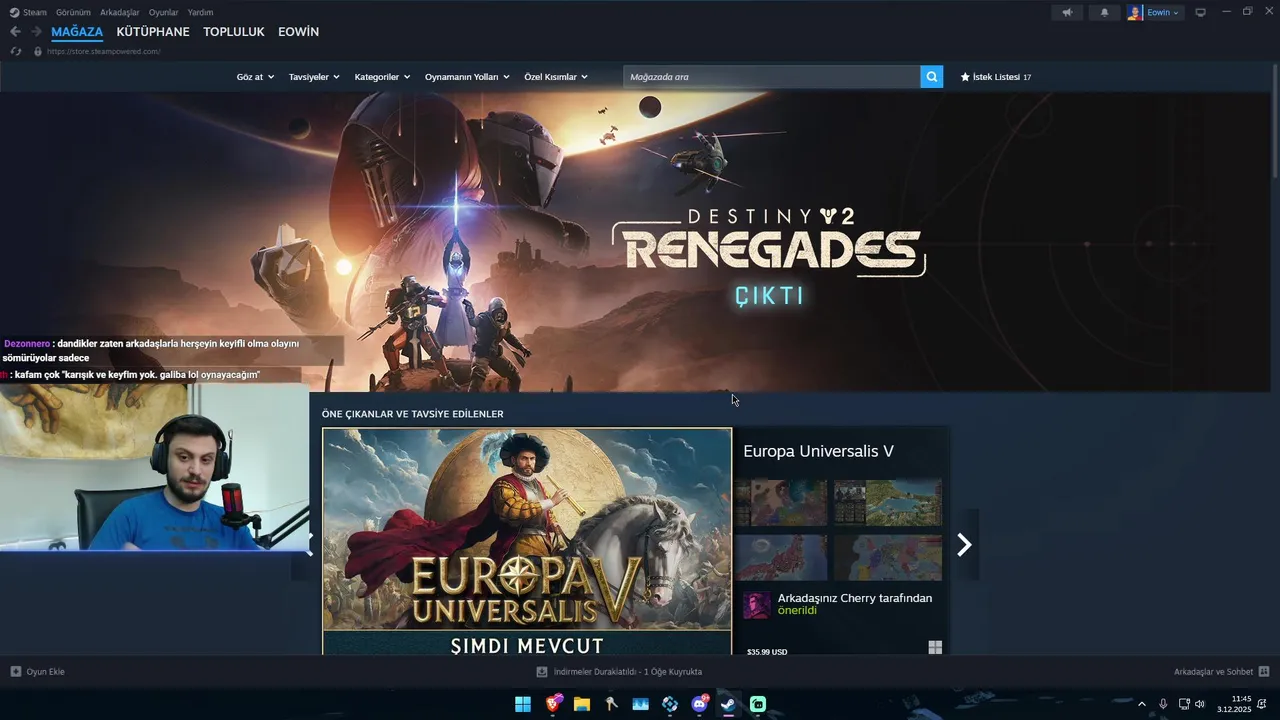Open the Arkadaşlar menu
The image size is (1280, 720).
point(120,12)
